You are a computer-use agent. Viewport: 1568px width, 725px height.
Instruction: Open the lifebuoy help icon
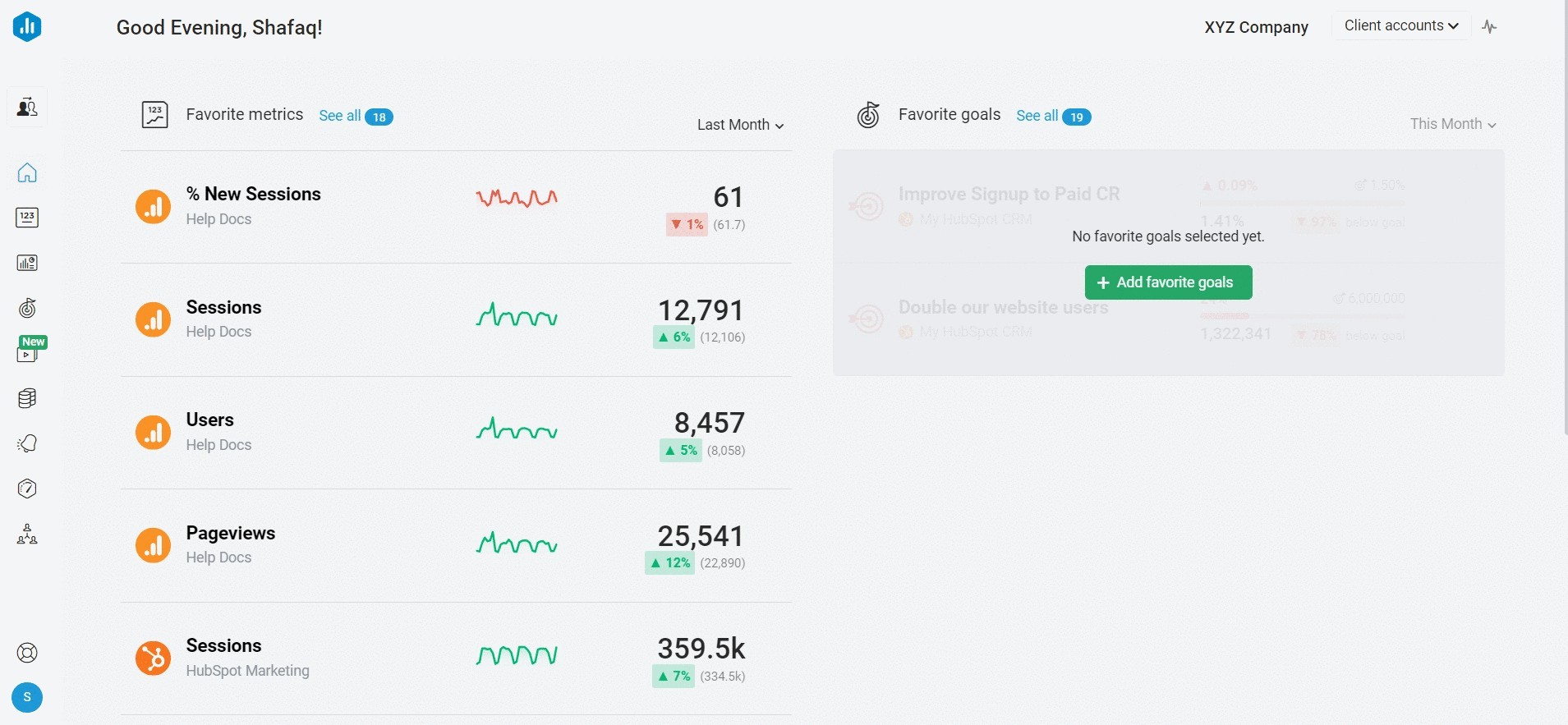[27, 653]
